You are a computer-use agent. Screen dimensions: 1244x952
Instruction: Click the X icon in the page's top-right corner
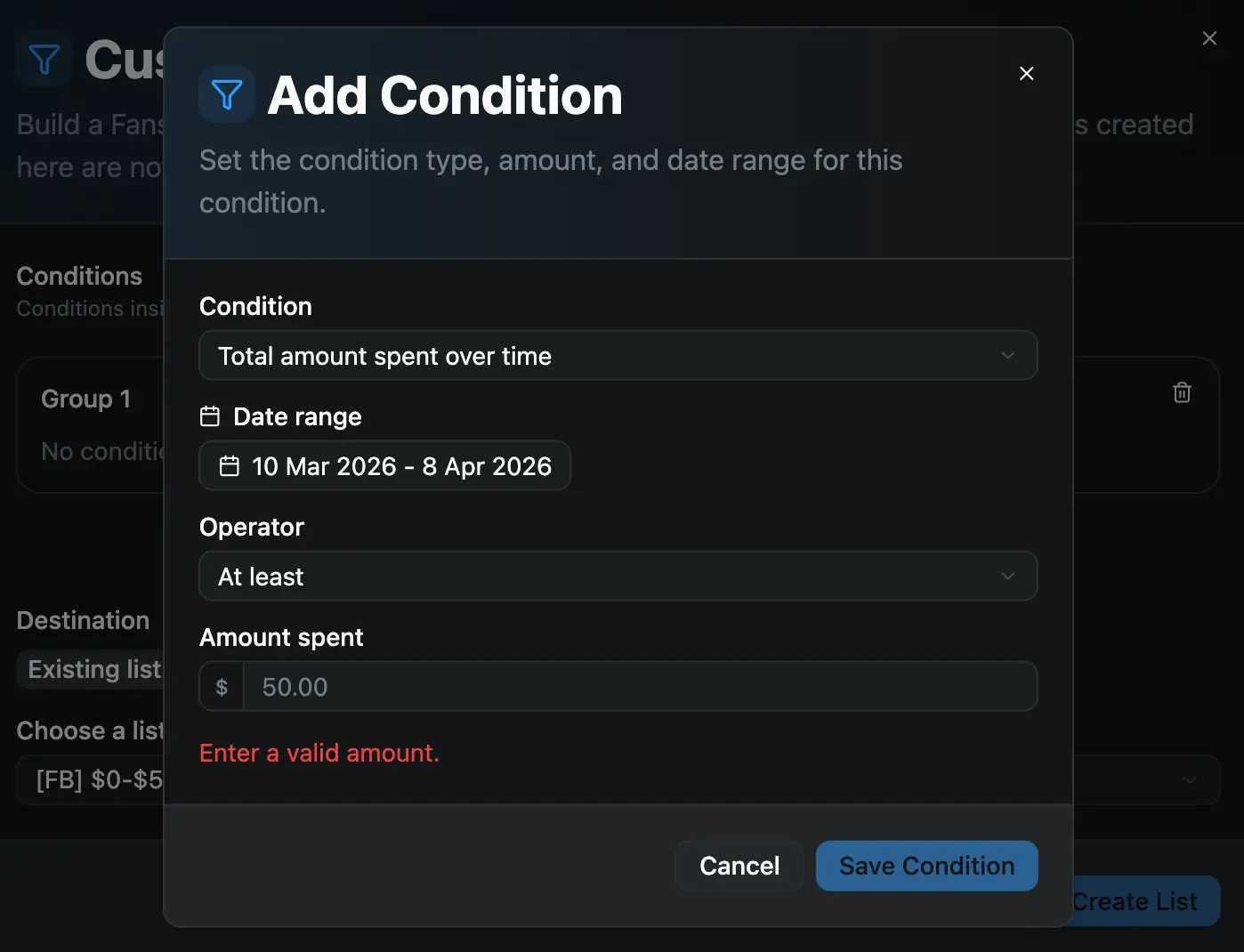pos(1209,38)
